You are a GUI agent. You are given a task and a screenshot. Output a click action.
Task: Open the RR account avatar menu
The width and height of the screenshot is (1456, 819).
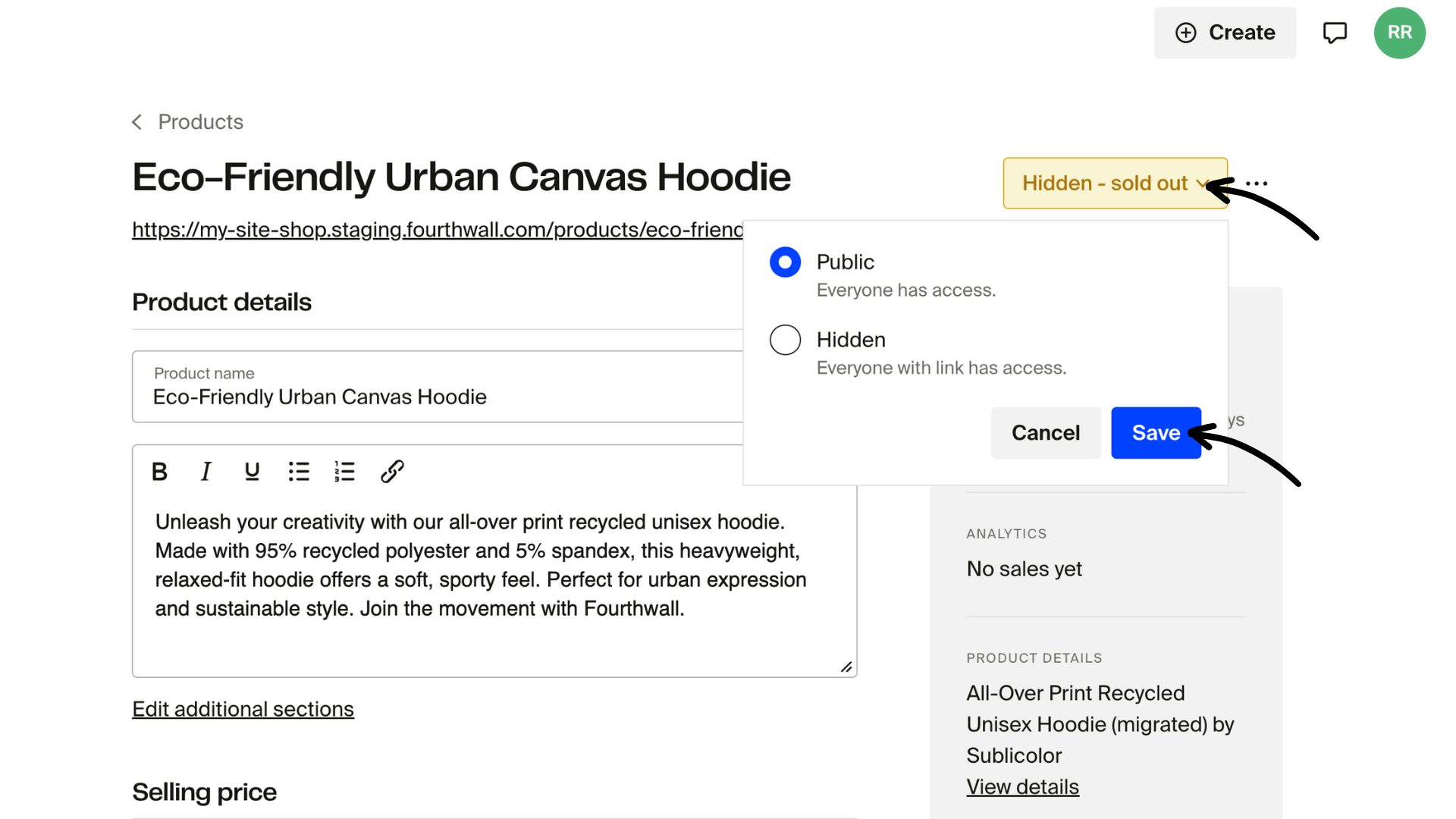click(x=1399, y=33)
